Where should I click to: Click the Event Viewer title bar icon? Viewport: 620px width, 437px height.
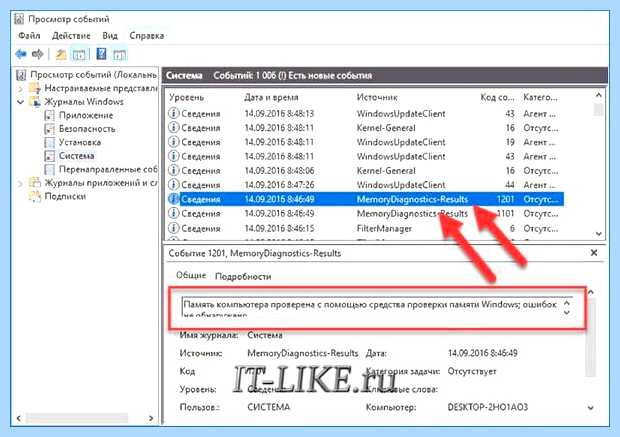19,19
